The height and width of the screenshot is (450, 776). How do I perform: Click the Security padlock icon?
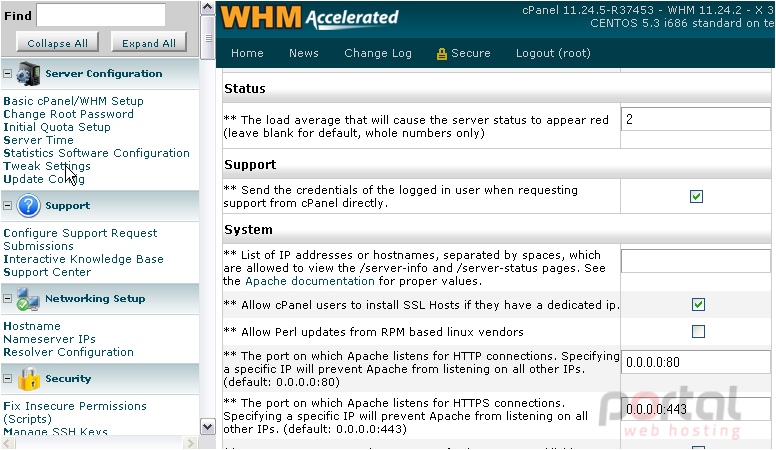[x=29, y=379]
